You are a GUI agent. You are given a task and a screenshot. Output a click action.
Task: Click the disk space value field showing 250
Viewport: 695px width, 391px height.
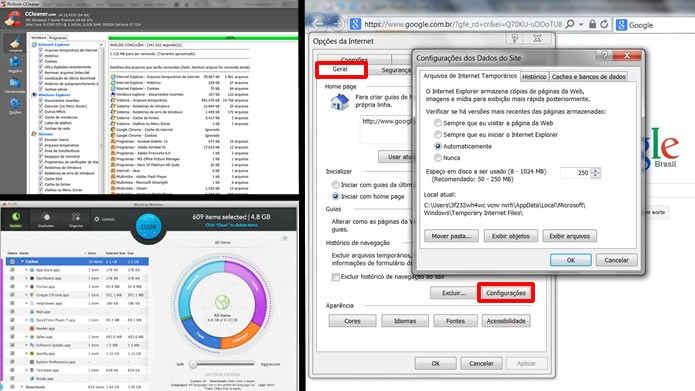pyautogui.click(x=575, y=173)
